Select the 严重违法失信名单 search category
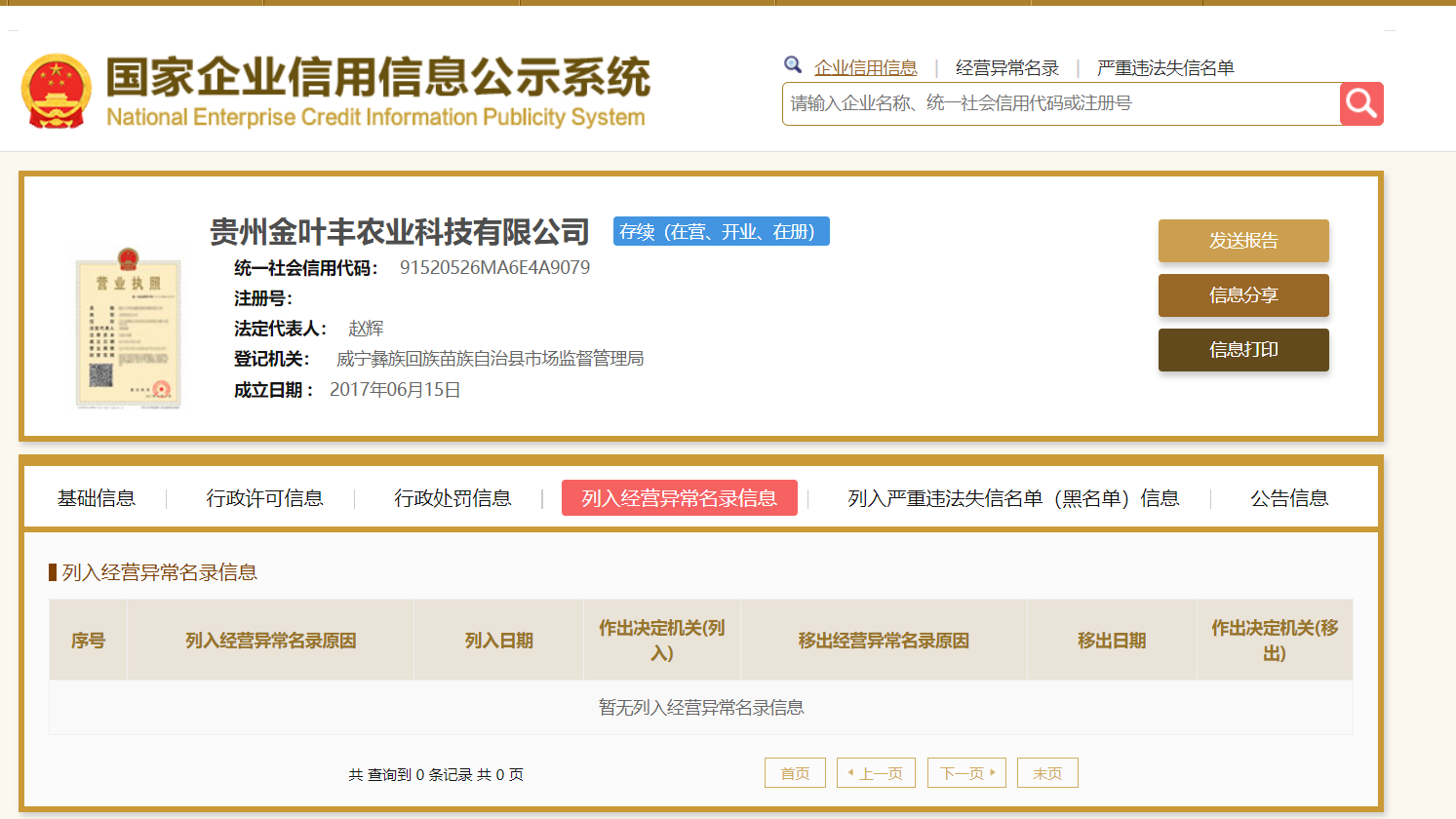 click(x=1164, y=67)
